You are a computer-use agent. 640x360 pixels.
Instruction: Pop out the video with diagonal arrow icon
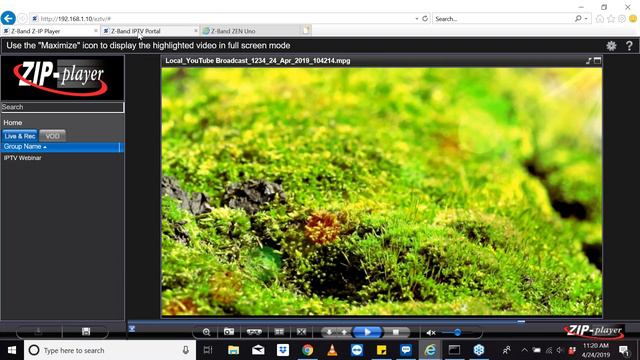coord(589,61)
